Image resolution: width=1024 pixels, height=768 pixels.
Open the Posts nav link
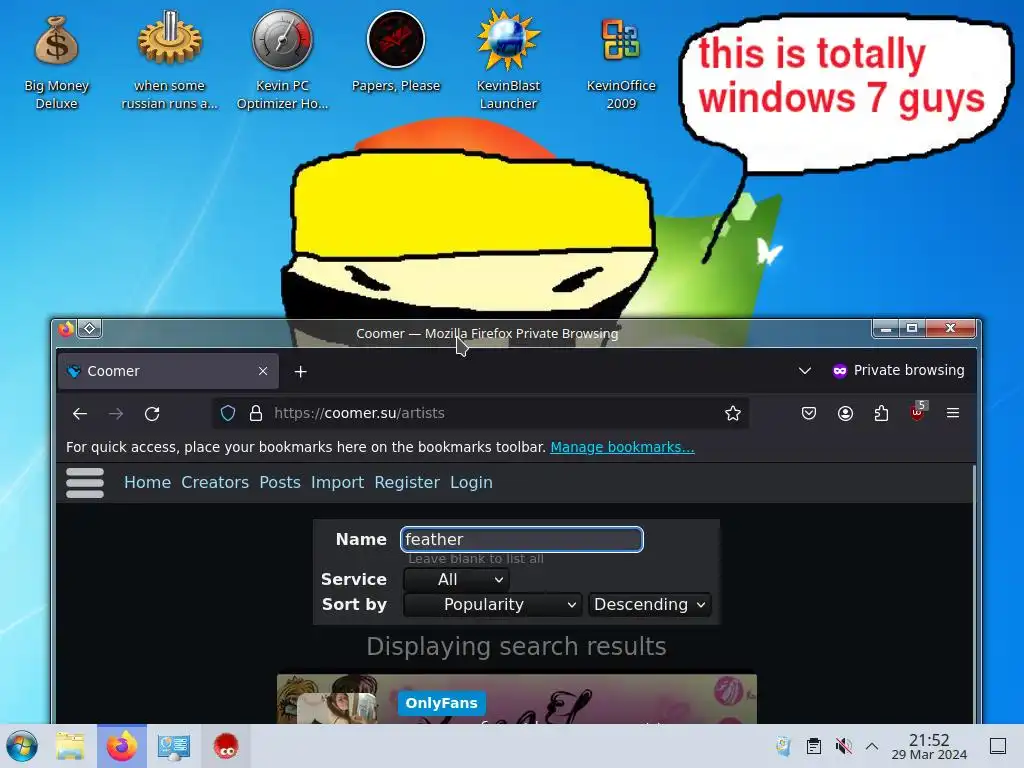coord(280,483)
